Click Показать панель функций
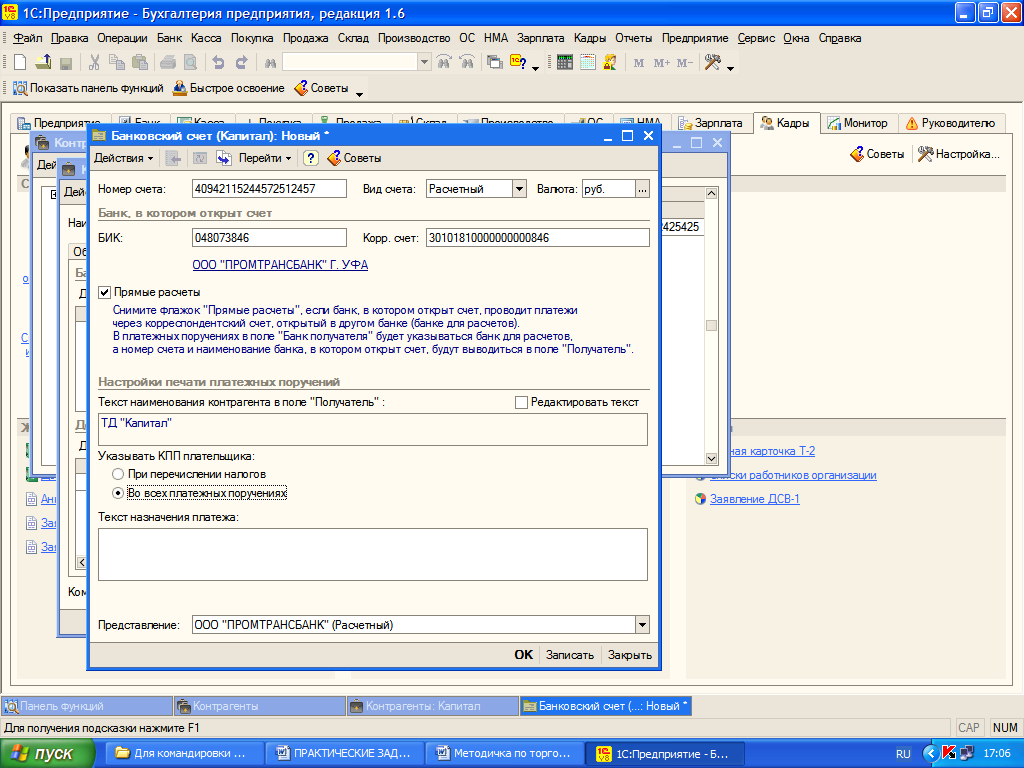 88,88
